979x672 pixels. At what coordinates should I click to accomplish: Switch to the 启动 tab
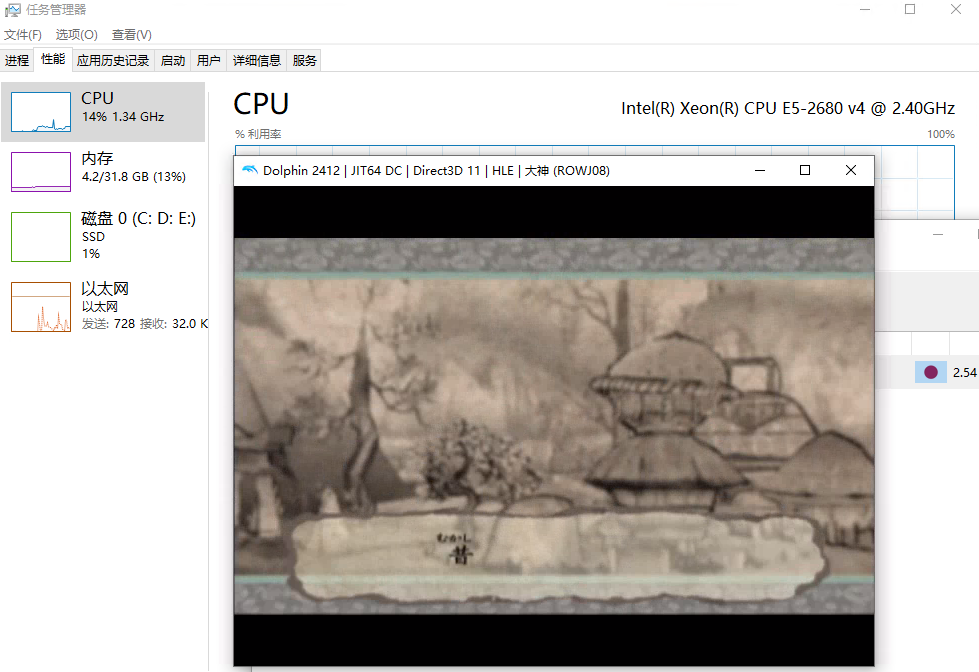(173, 61)
